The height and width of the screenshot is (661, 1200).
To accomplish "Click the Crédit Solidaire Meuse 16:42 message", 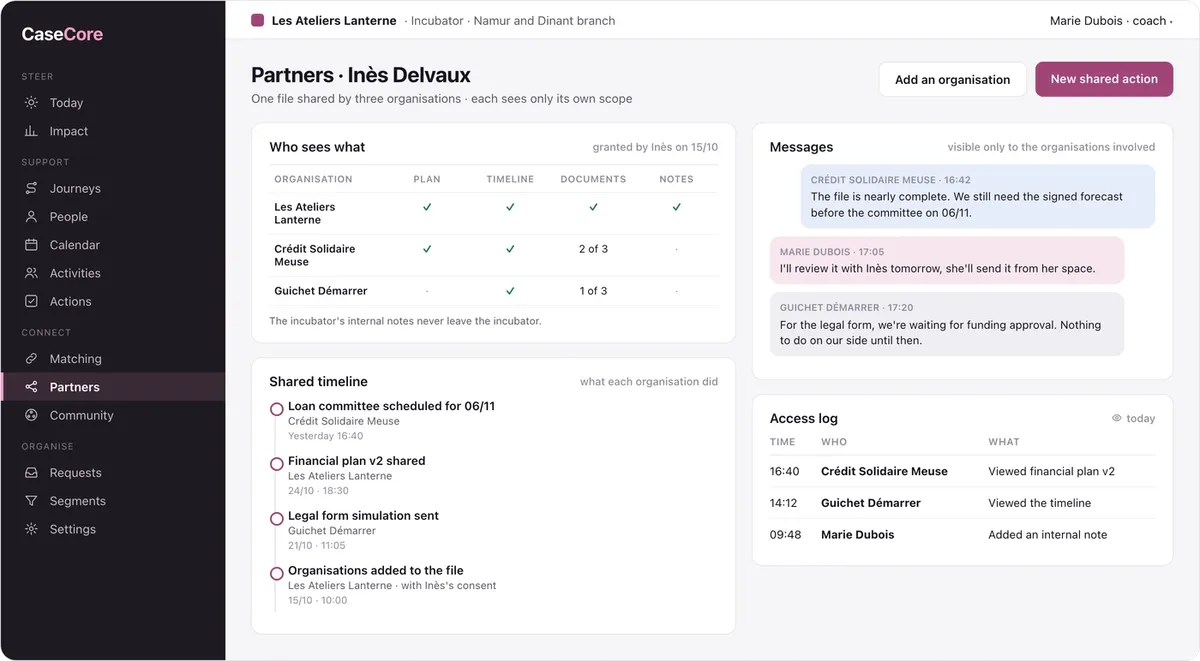I will tap(978, 196).
